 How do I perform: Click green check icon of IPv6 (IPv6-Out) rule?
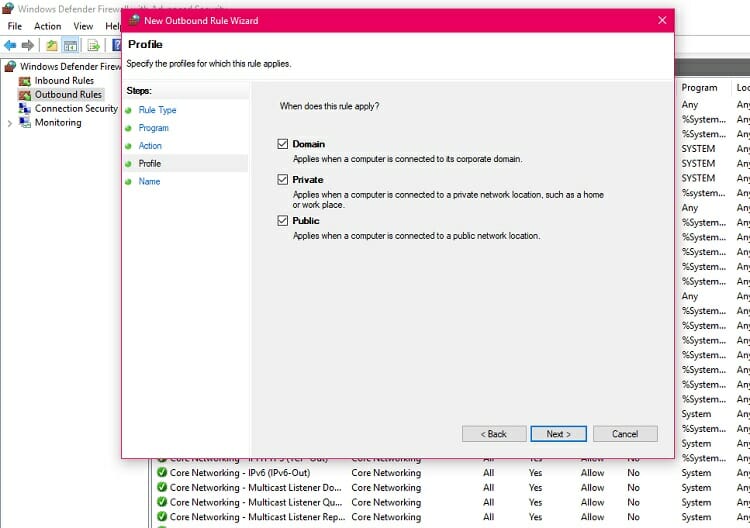[x=162, y=473]
